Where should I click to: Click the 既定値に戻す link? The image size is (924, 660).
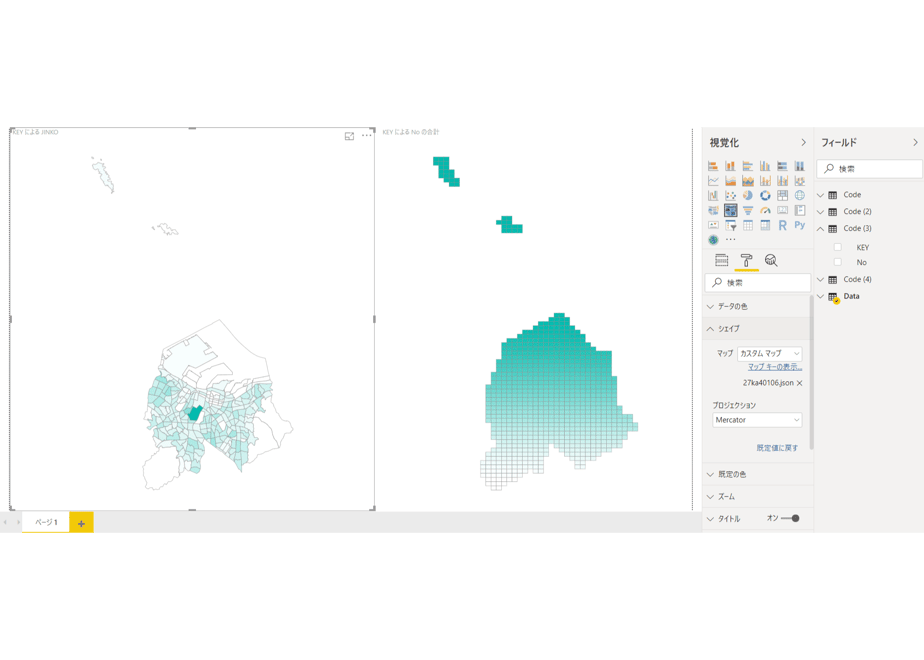(777, 448)
